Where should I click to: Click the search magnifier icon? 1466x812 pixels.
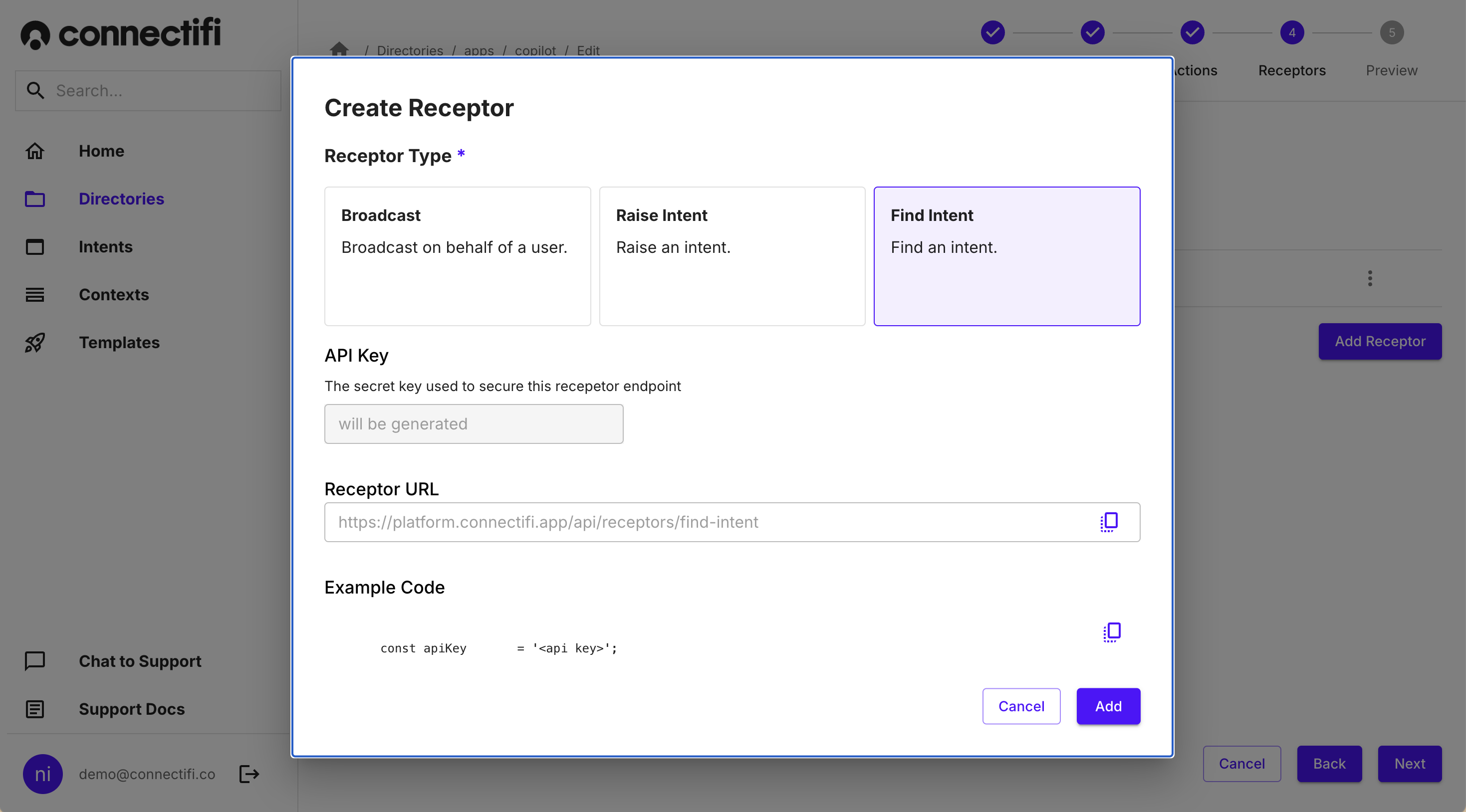[35, 90]
